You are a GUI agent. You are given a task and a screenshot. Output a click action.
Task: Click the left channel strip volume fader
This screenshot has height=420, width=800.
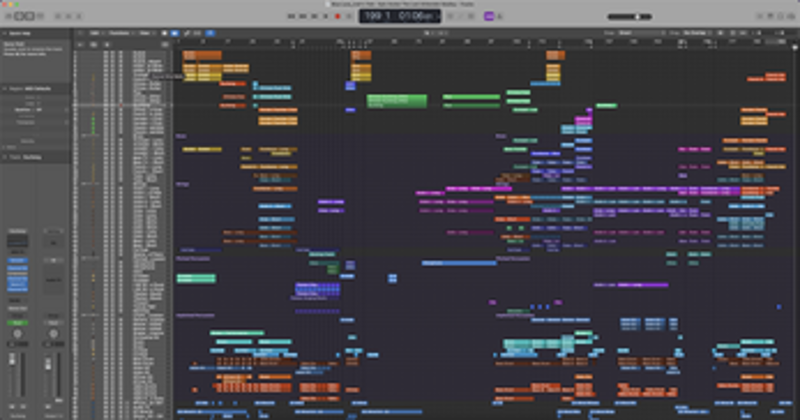[x=12, y=361]
